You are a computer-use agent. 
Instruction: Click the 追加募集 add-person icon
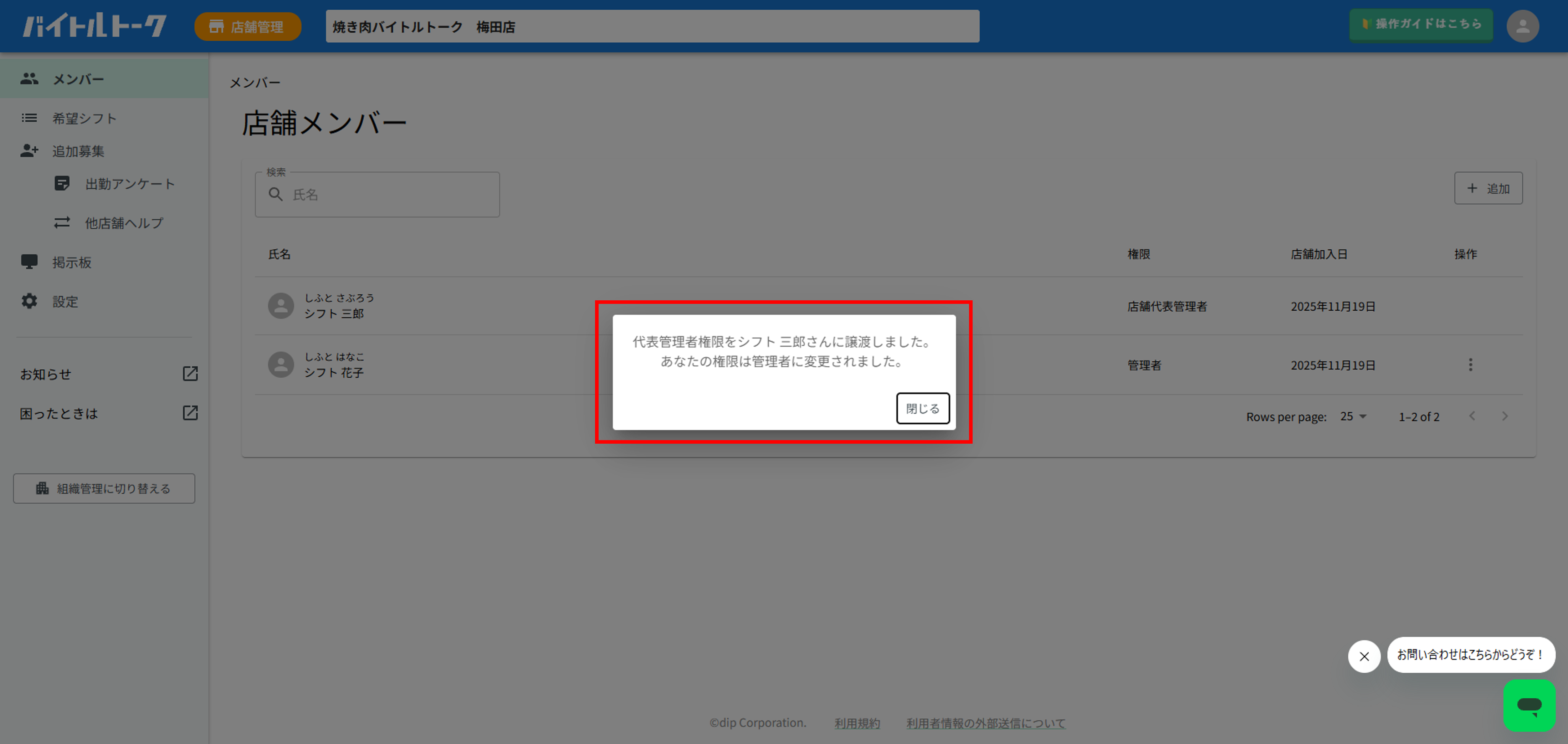pyautogui.click(x=29, y=151)
